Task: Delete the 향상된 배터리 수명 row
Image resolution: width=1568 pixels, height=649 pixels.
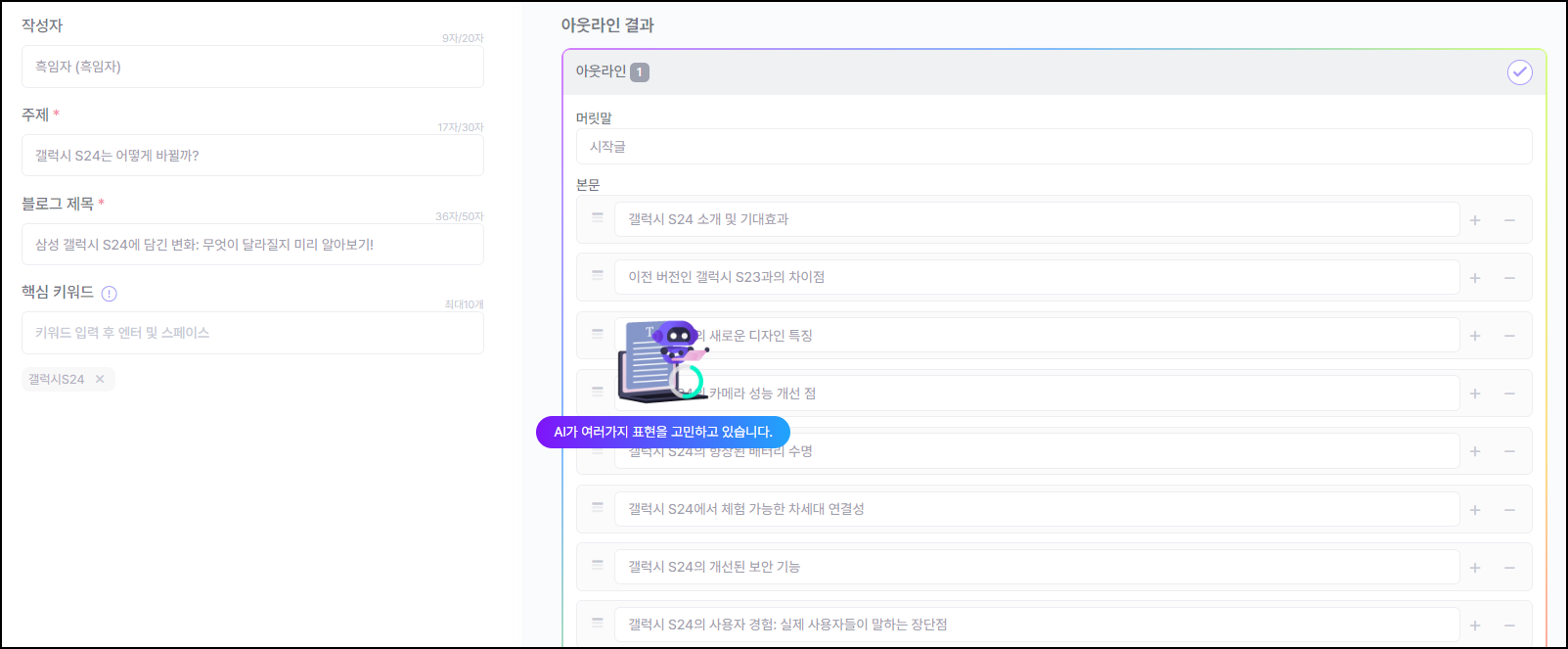Action: point(1509,451)
